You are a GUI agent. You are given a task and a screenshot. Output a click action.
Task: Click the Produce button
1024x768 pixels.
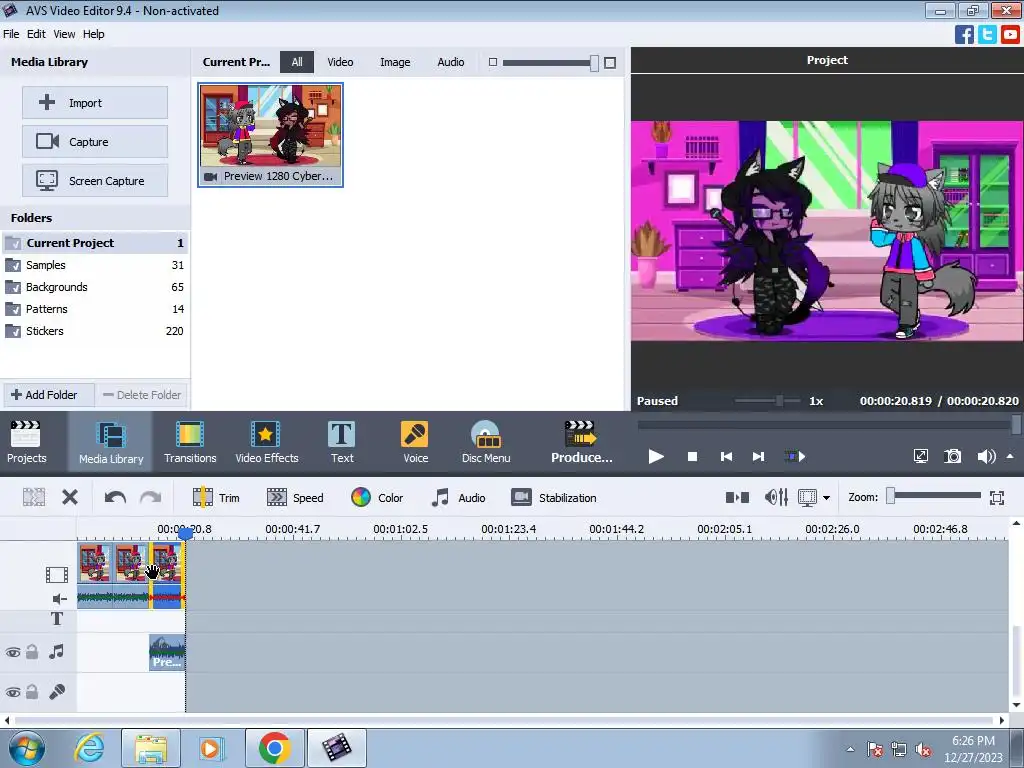click(x=581, y=442)
